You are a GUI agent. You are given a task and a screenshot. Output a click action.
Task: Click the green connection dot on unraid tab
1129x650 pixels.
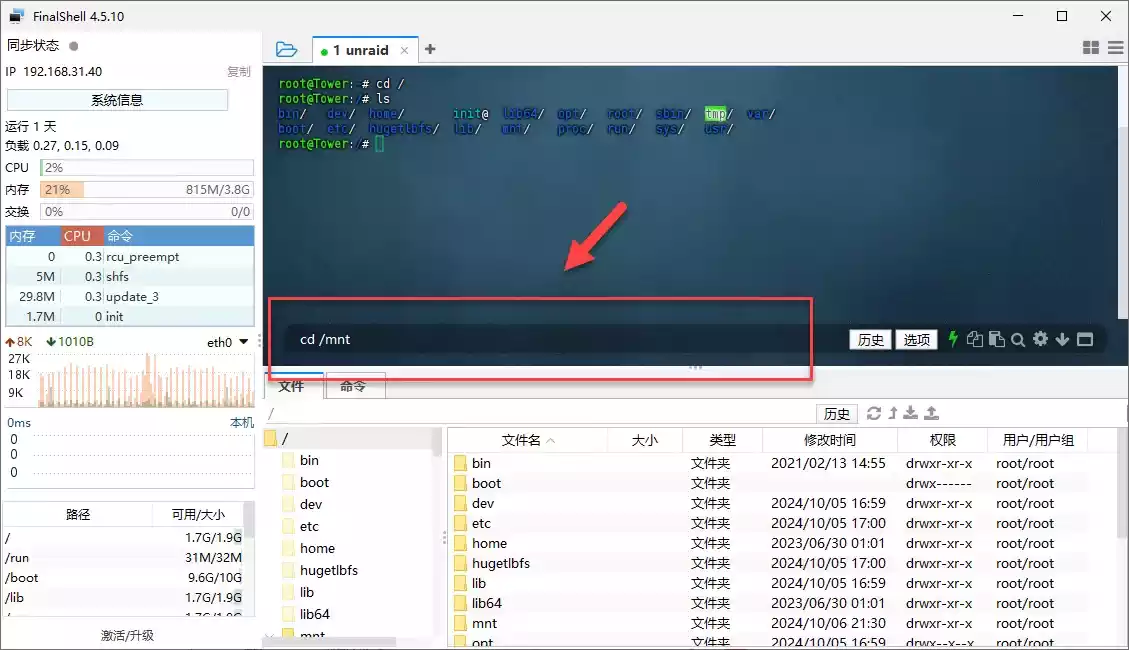[324, 51]
